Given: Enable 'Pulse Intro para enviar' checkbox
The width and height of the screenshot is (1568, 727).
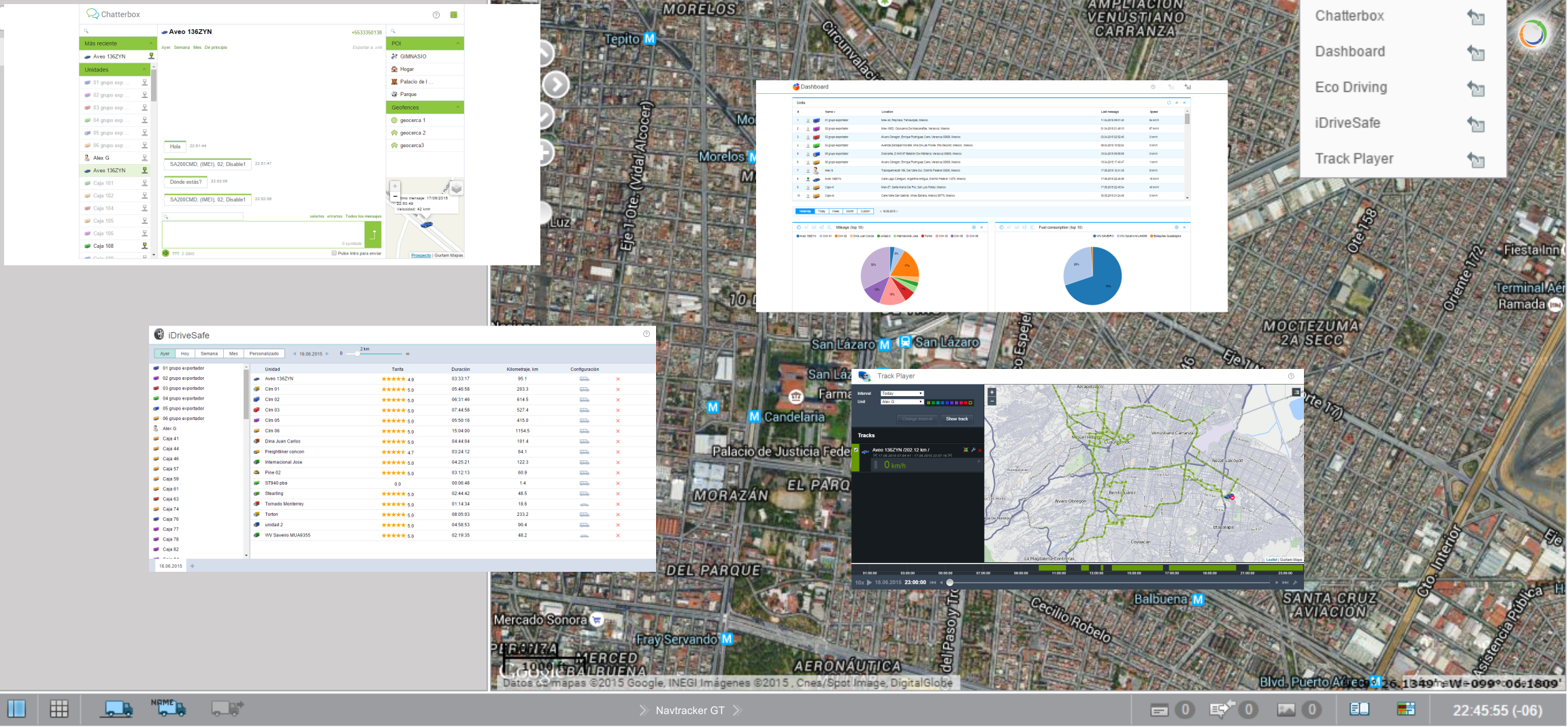Looking at the screenshot, I should pyautogui.click(x=334, y=253).
